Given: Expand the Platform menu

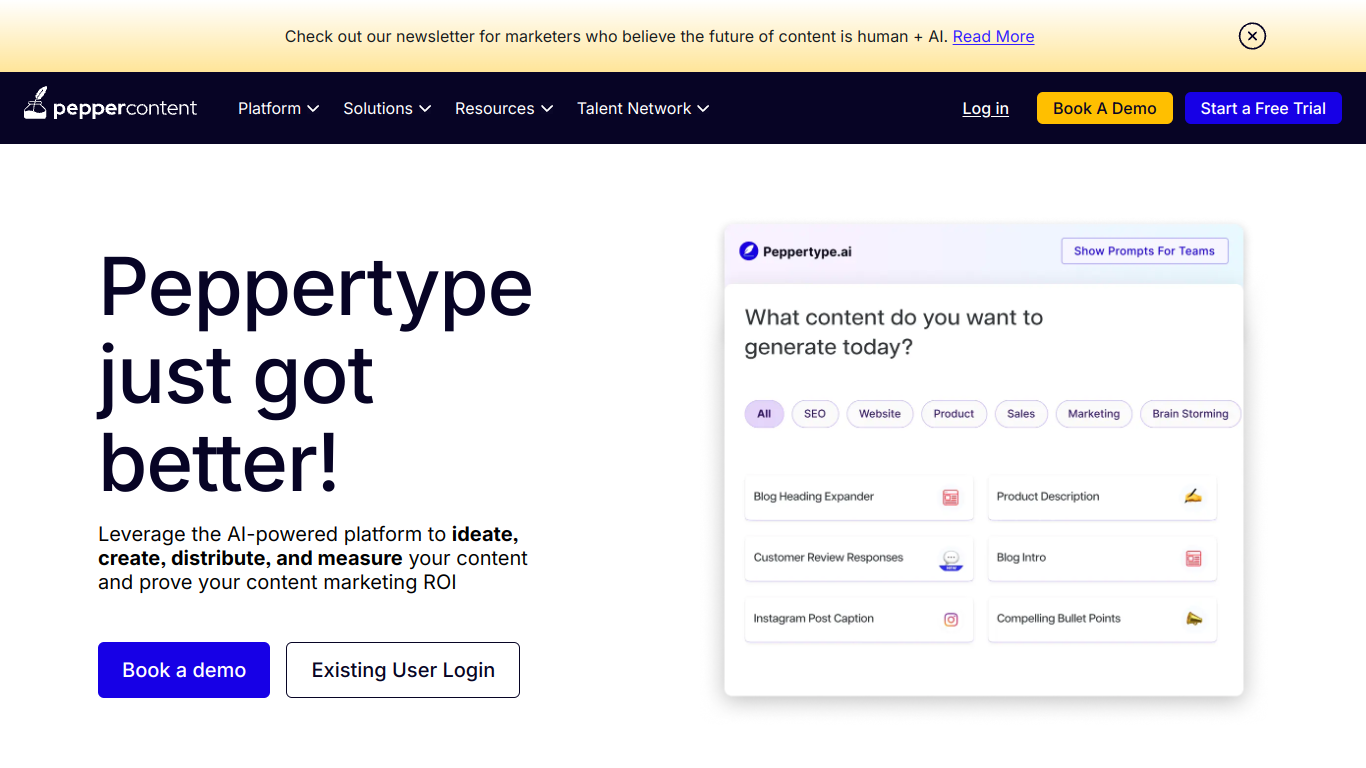Looking at the screenshot, I should coord(278,108).
